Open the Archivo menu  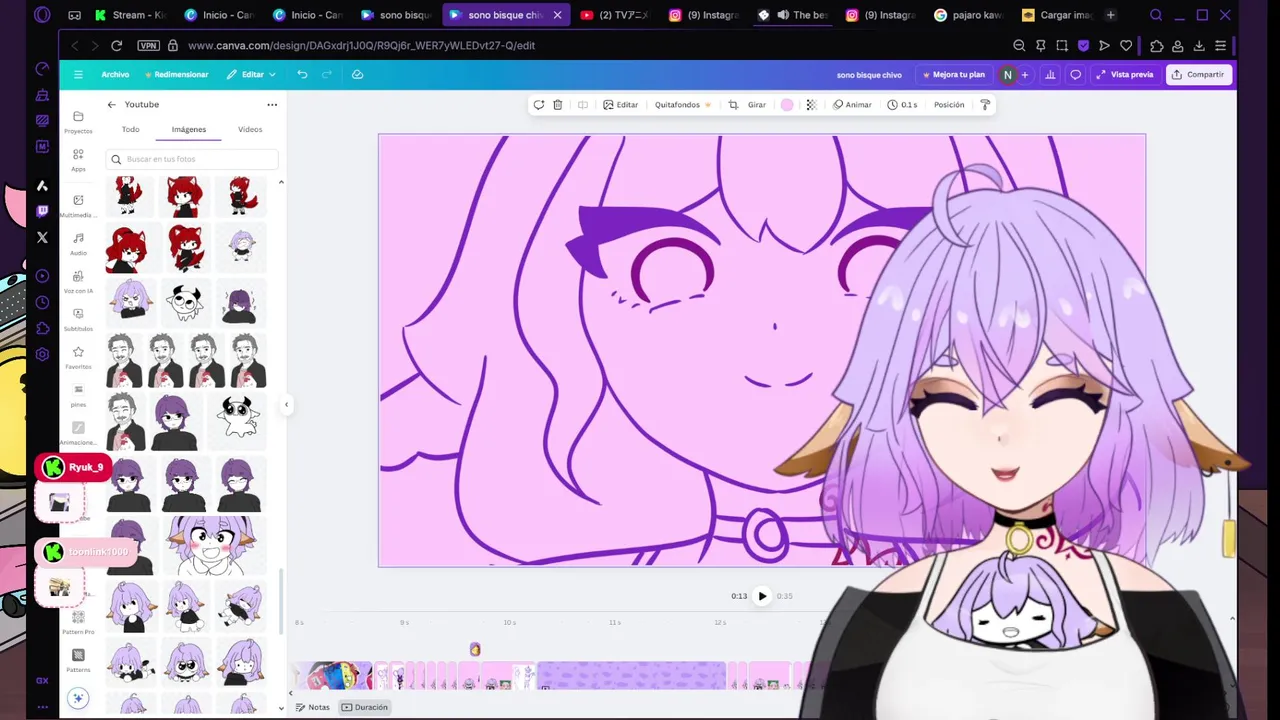115,74
